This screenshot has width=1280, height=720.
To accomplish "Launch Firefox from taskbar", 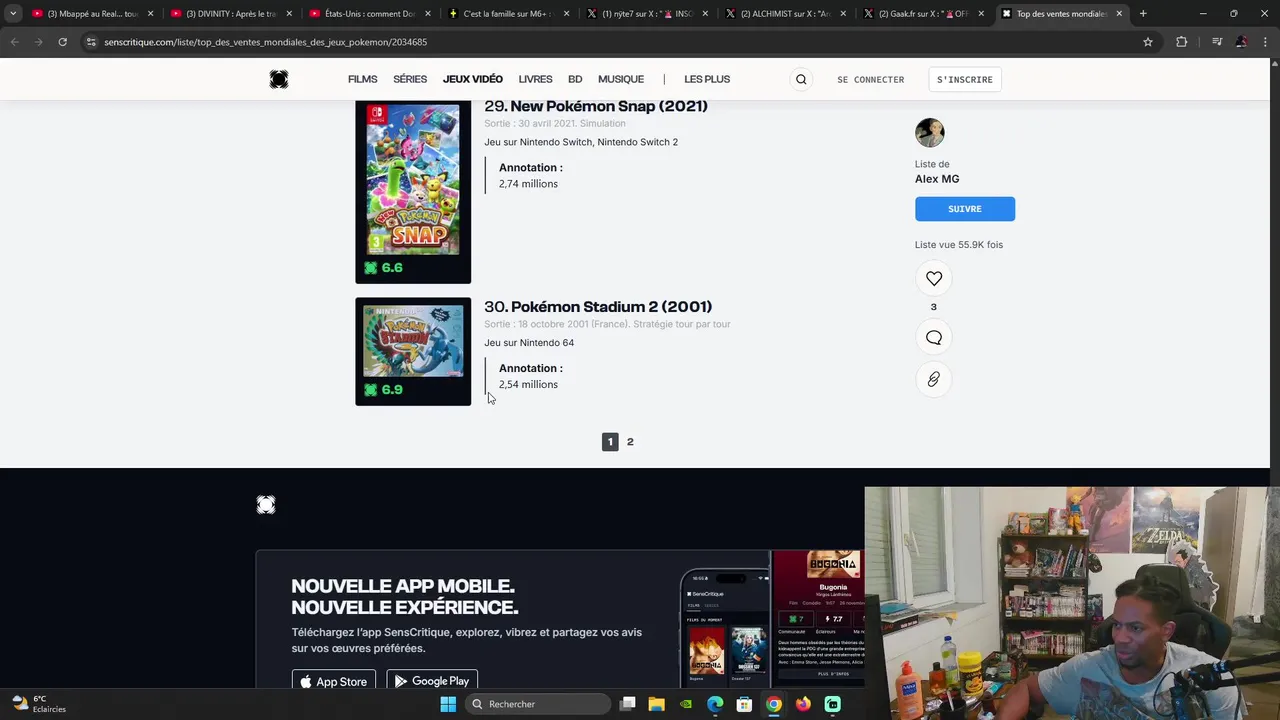I will click(x=803, y=704).
